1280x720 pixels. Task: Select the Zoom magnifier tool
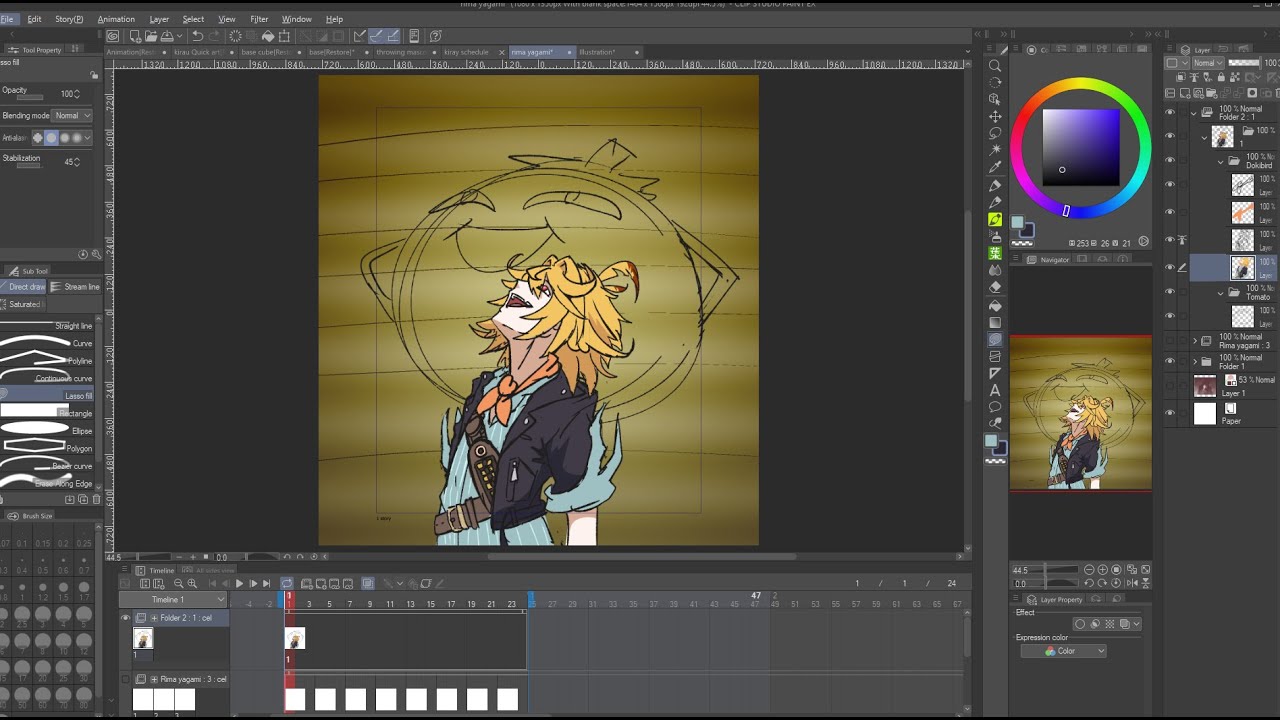click(995, 65)
